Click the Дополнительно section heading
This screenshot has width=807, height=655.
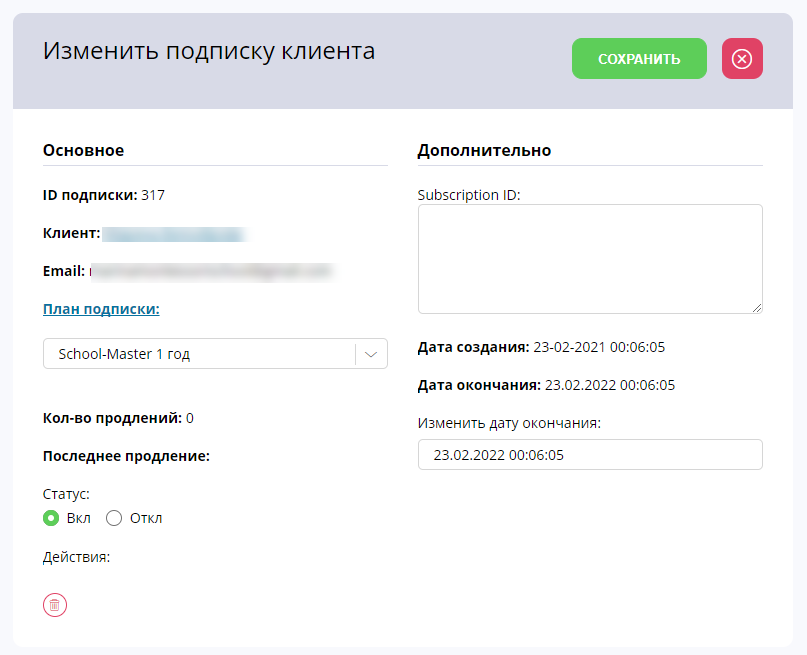point(484,150)
